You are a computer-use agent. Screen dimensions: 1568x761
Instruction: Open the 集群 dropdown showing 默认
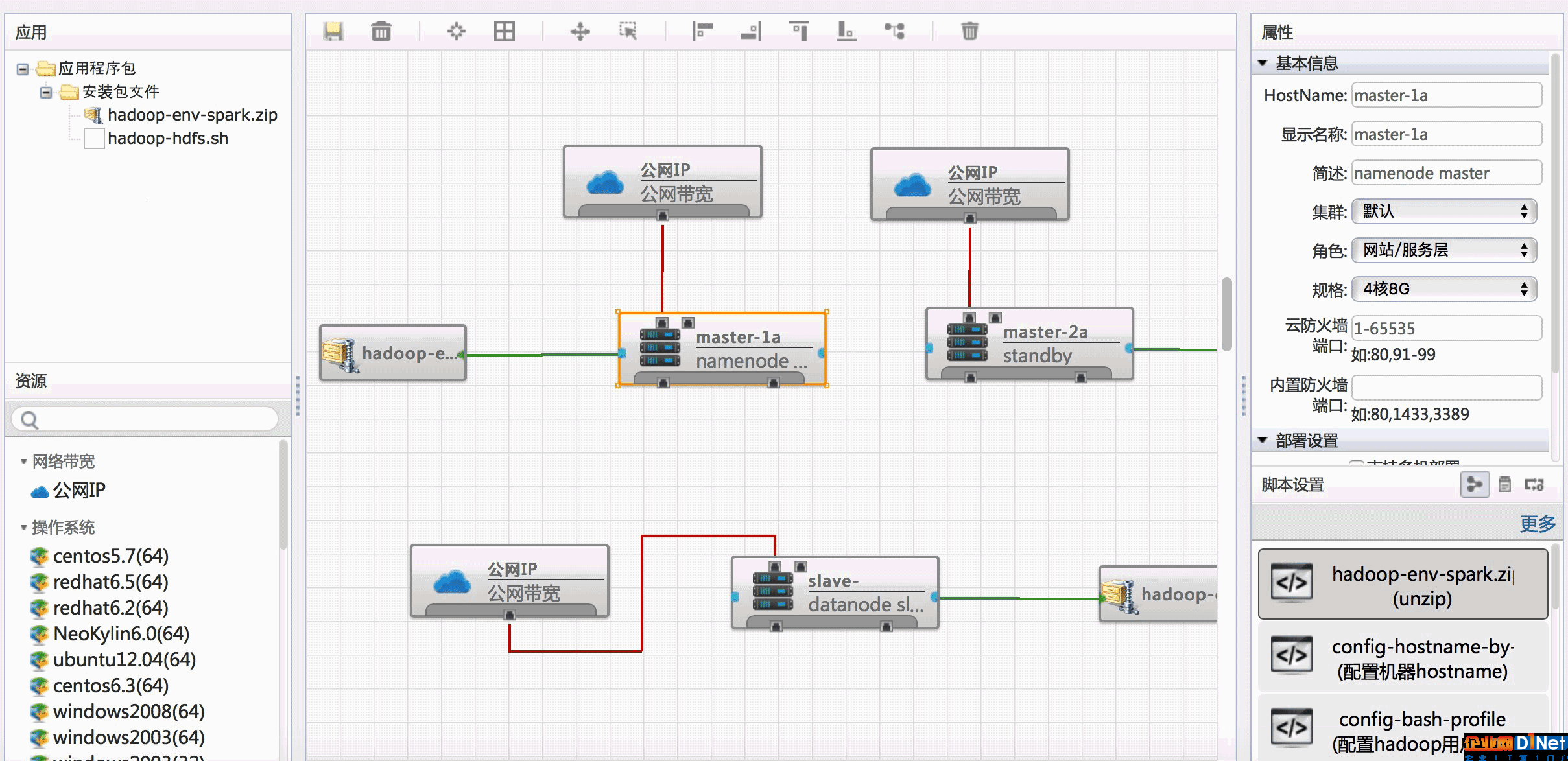coord(1444,211)
